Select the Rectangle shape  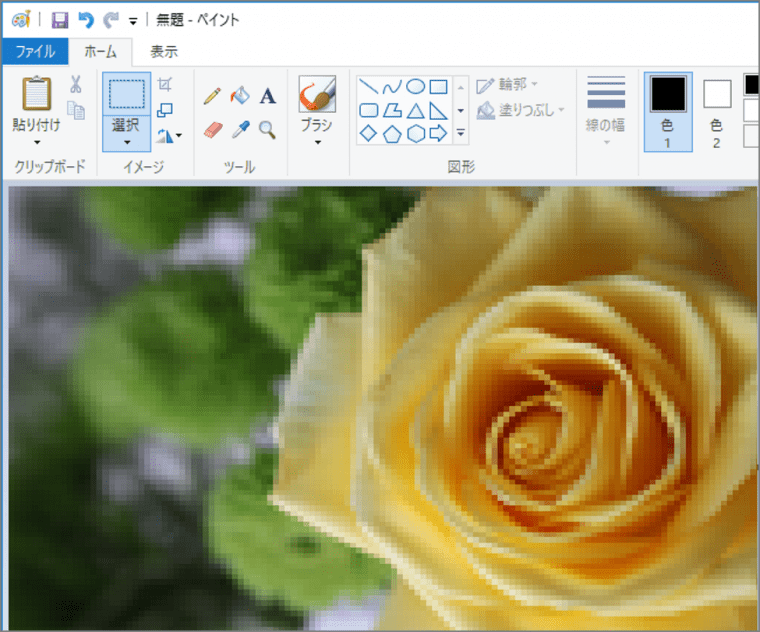[x=438, y=87]
